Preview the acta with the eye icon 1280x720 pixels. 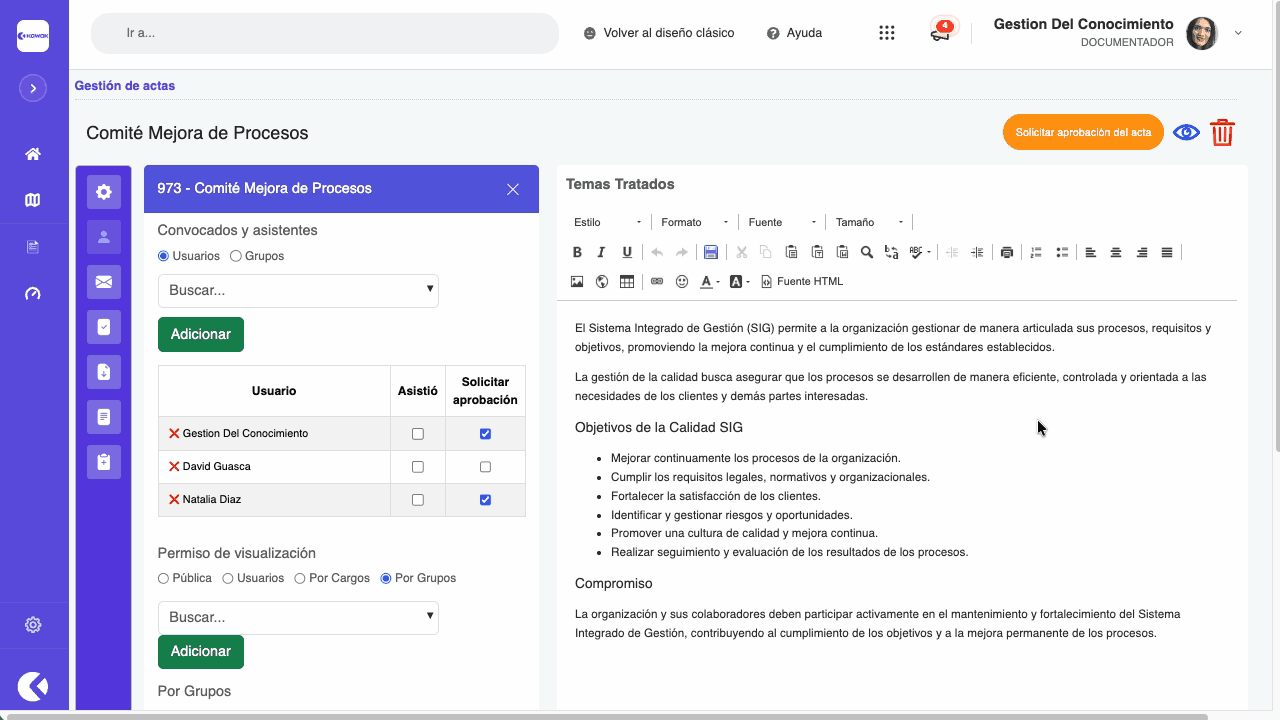(x=1186, y=132)
